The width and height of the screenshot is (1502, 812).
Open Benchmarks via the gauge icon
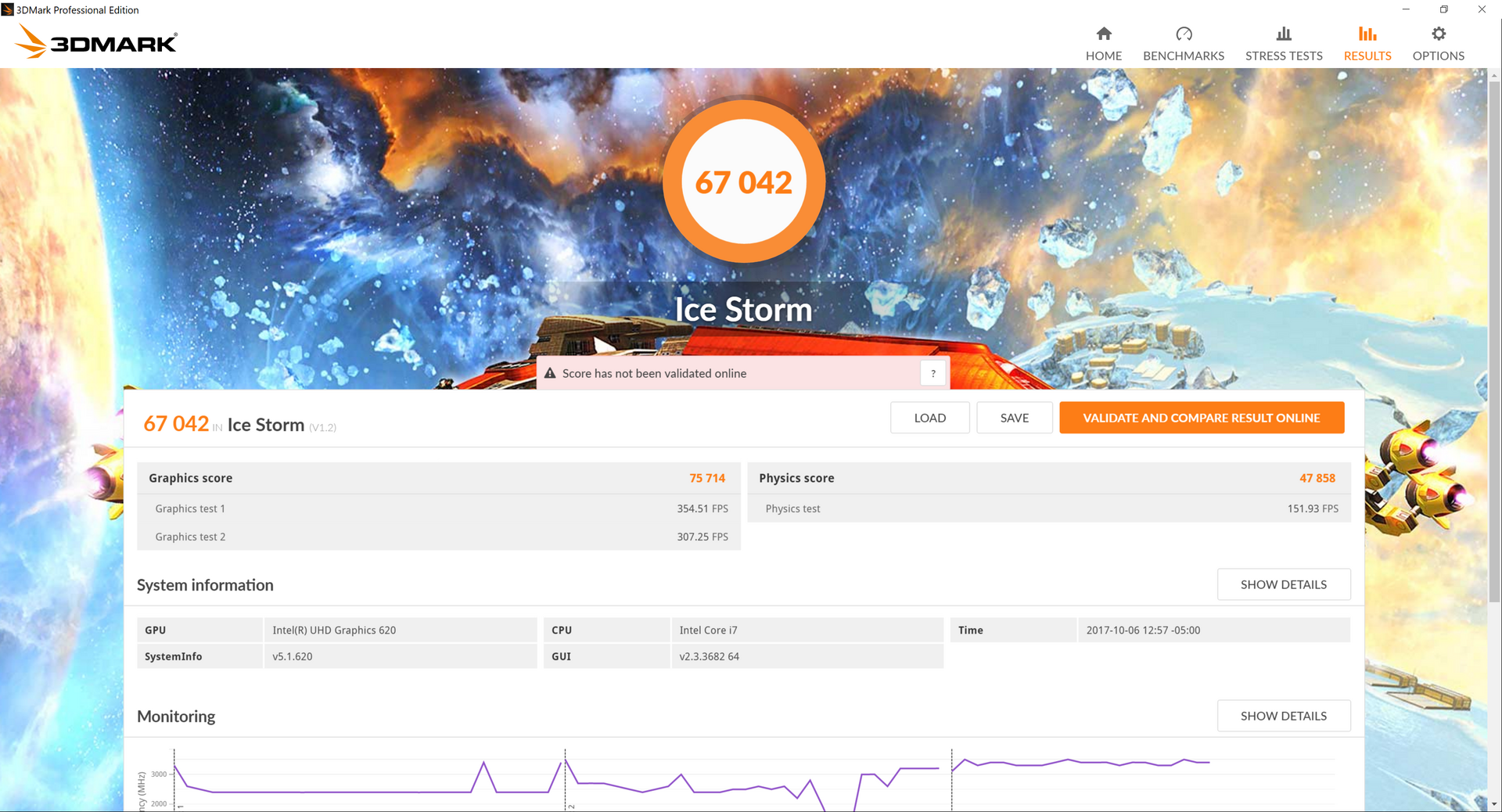click(1183, 34)
